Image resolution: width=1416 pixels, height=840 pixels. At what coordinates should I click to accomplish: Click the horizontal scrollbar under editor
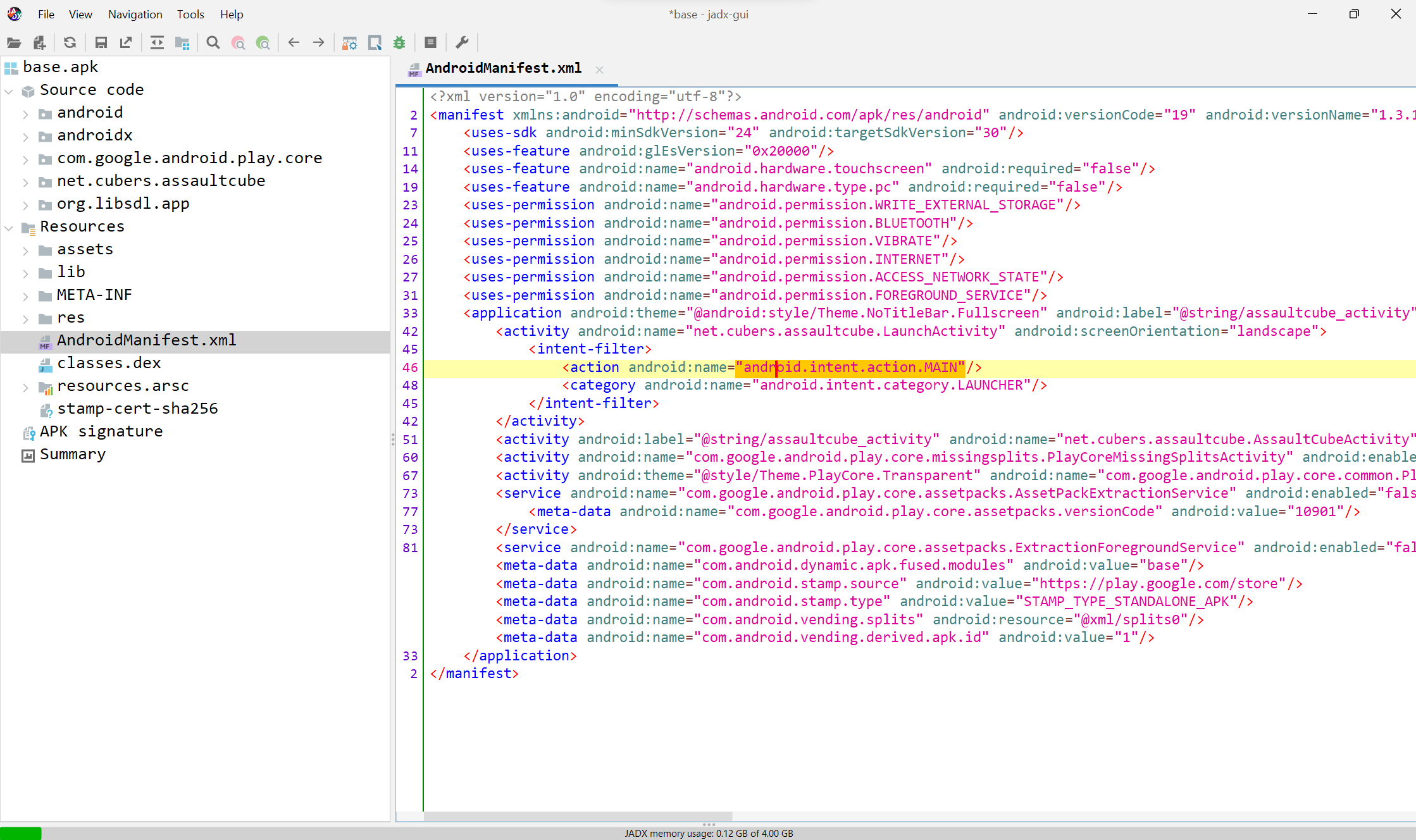coord(578,816)
